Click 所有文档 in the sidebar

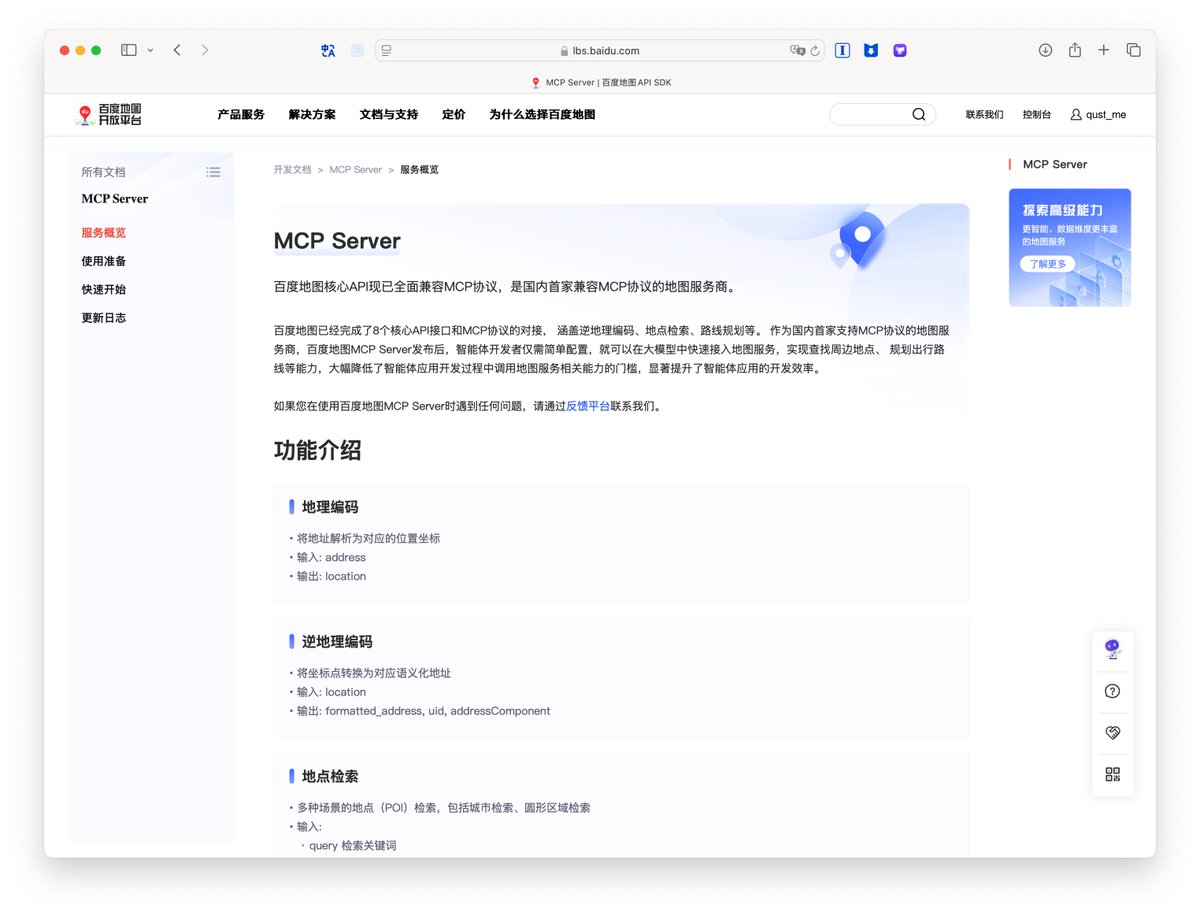104,172
